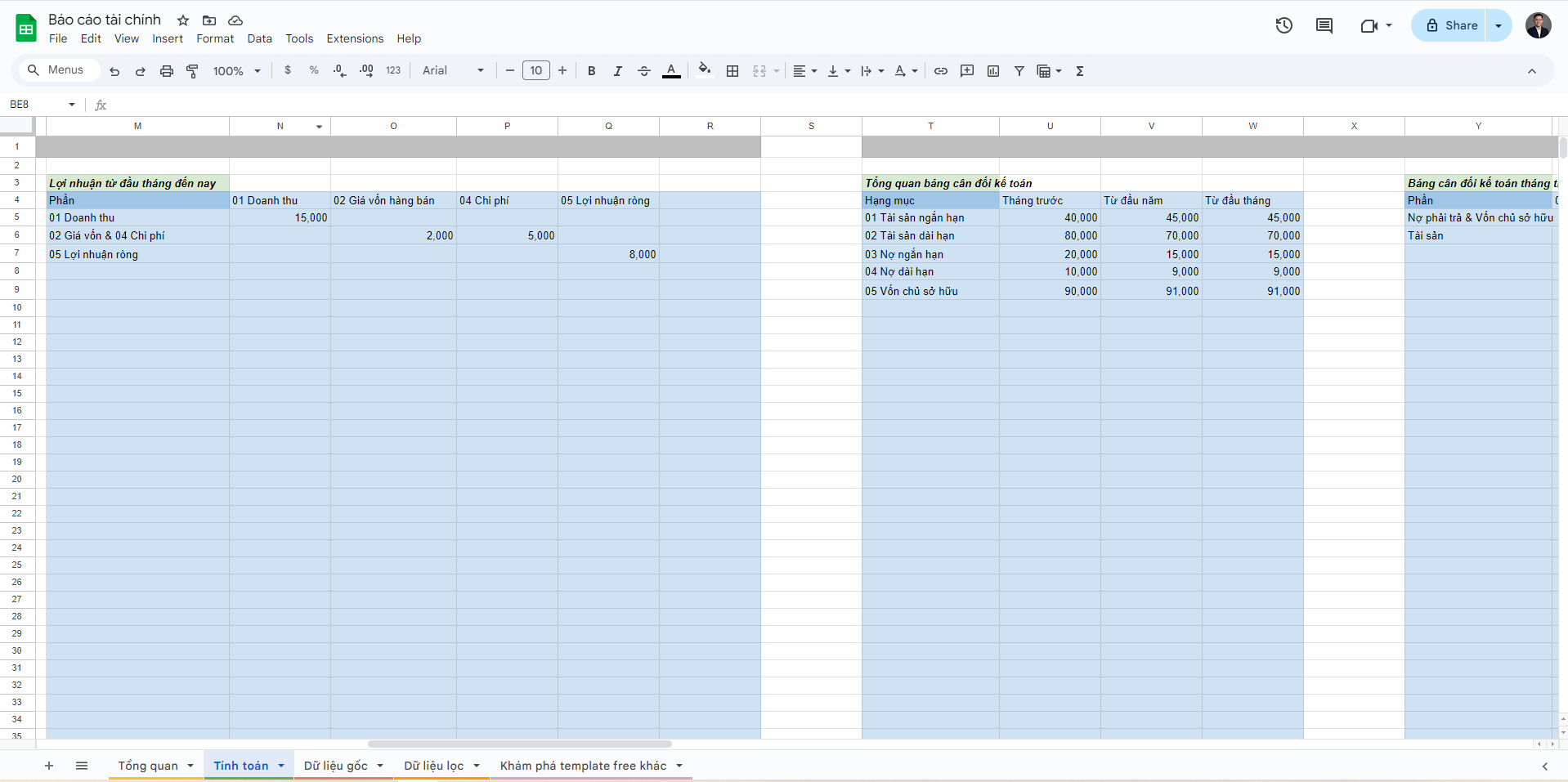
Task: Click the Functions sigma icon
Action: 1080,71
